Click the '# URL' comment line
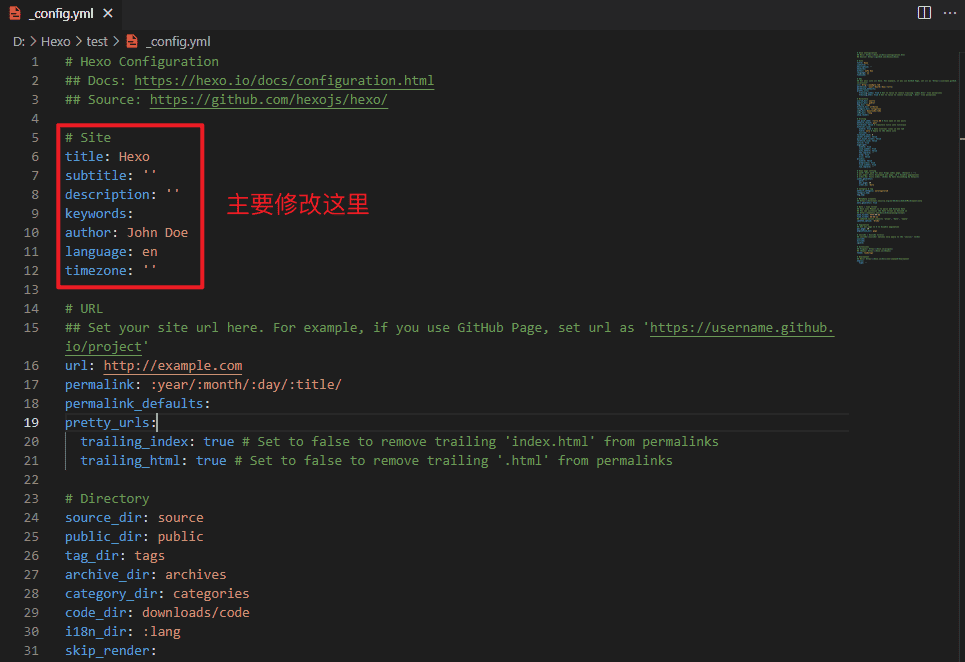965x662 pixels. point(84,309)
